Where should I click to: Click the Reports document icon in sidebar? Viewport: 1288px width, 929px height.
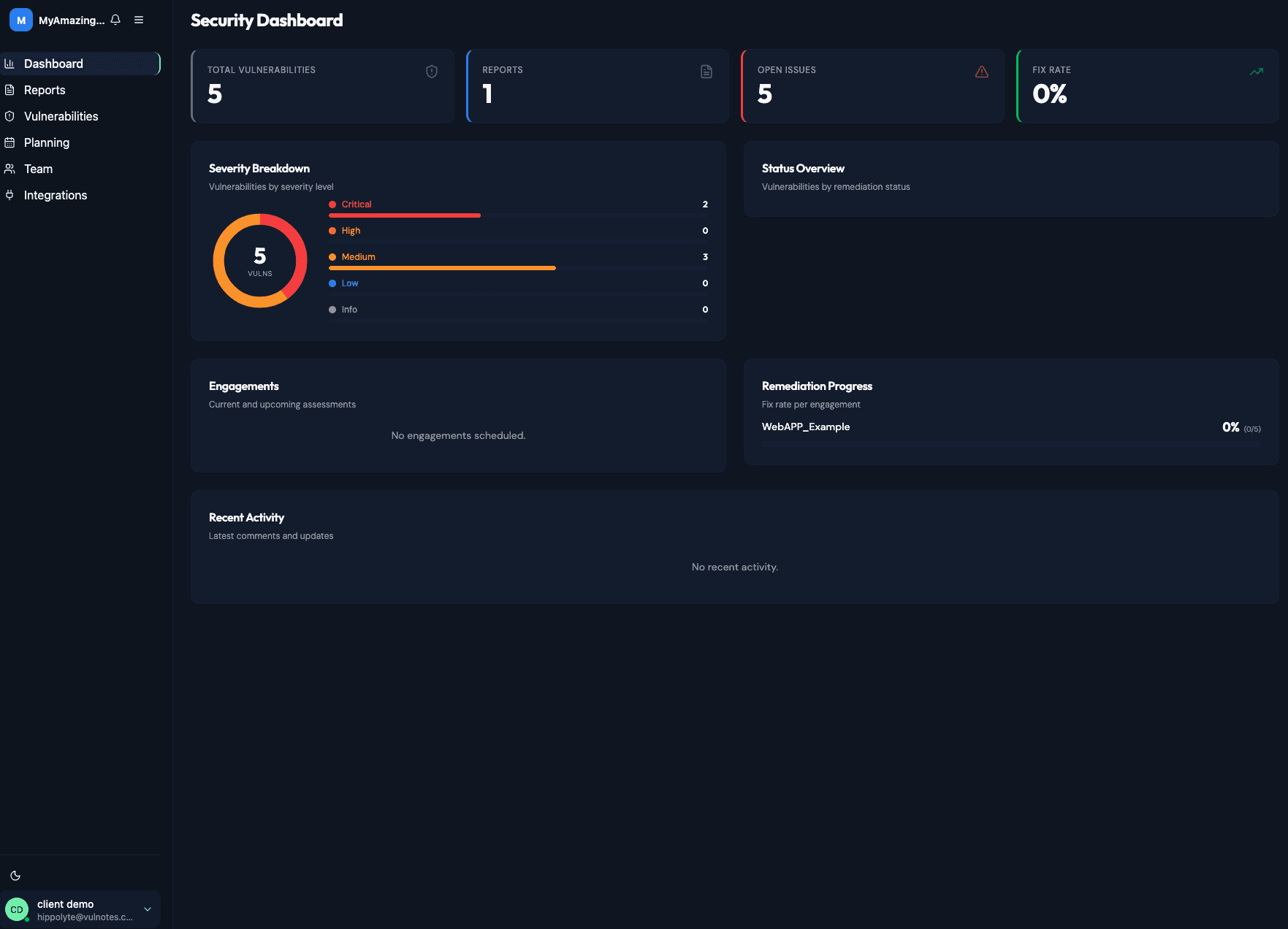[9, 90]
